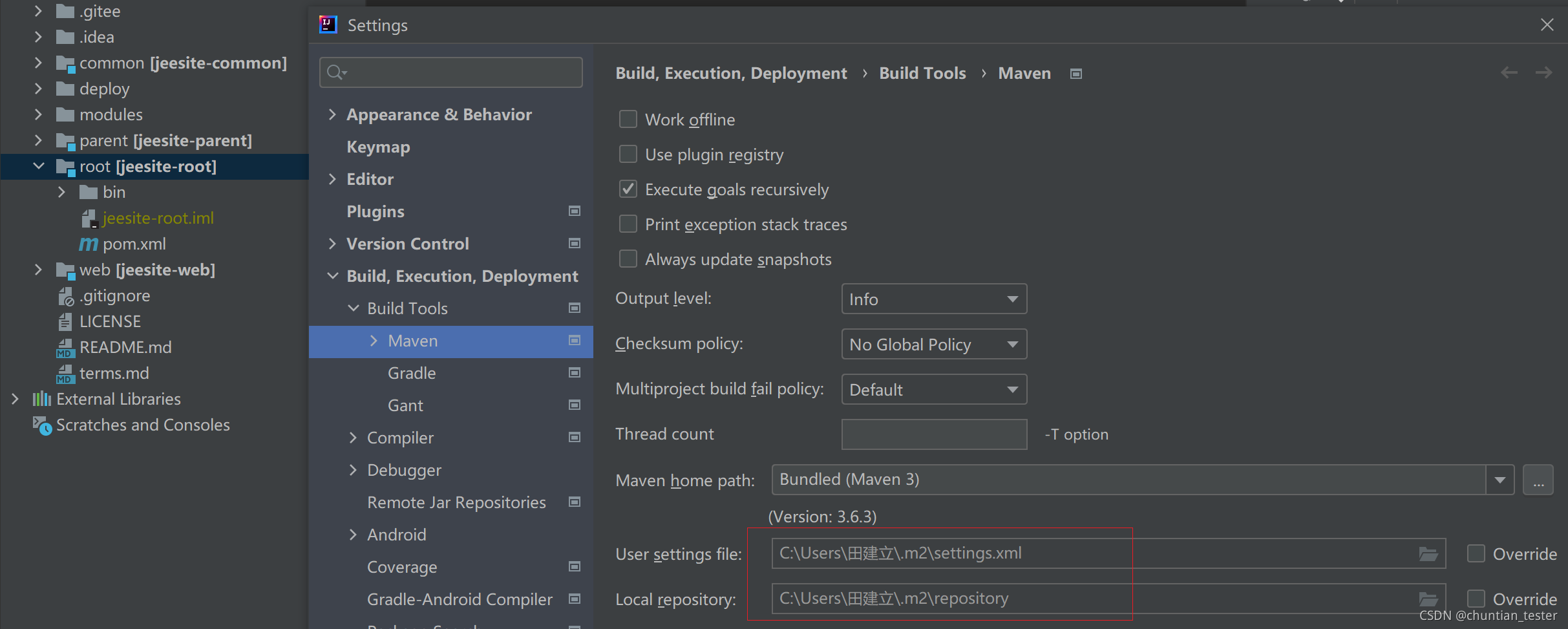This screenshot has height=629, width=1568.
Task: Click project-level icon next to Plugins
Action: point(575,211)
